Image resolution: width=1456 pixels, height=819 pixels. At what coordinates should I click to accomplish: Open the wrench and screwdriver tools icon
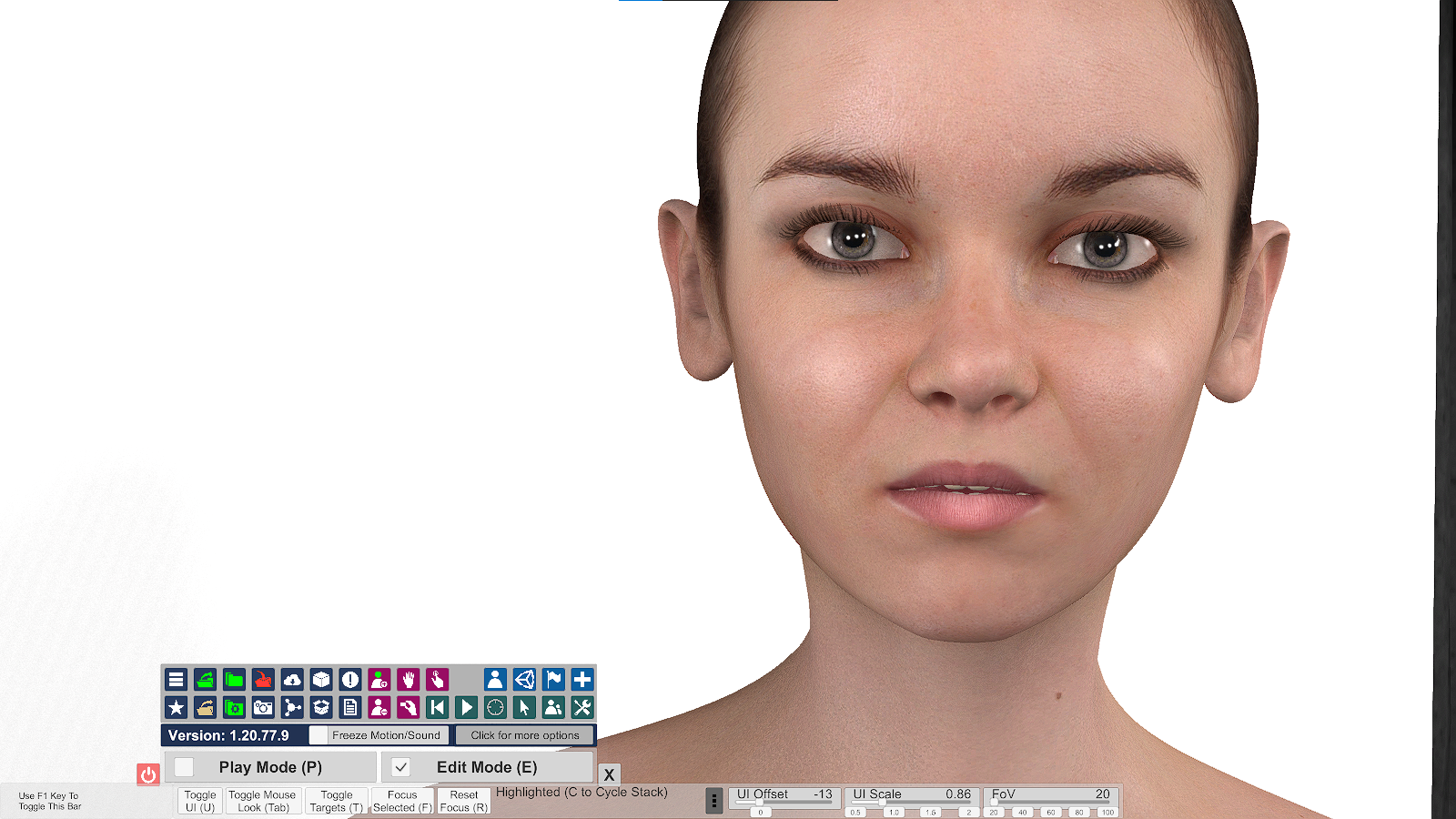point(582,707)
